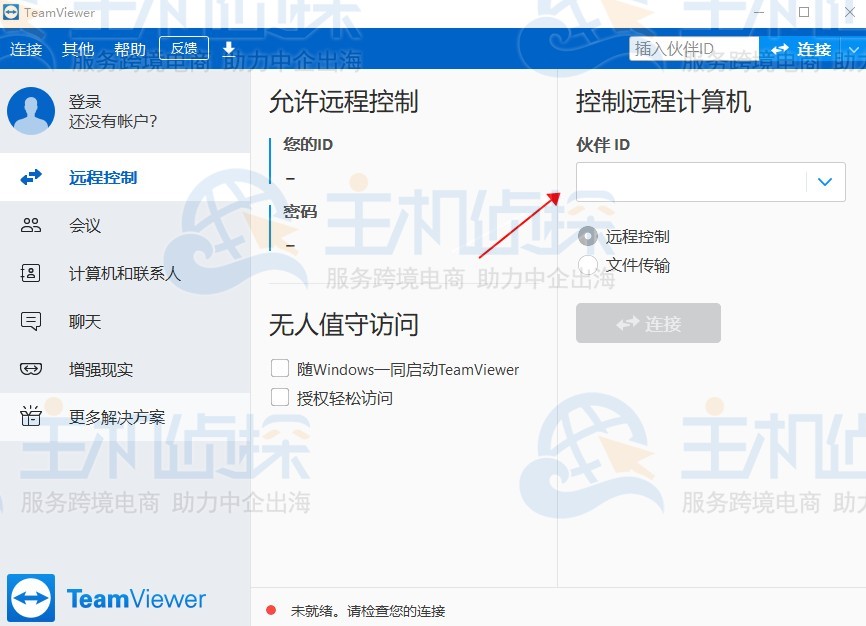Open the 连接 menu
866x626 pixels.
[26, 48]
